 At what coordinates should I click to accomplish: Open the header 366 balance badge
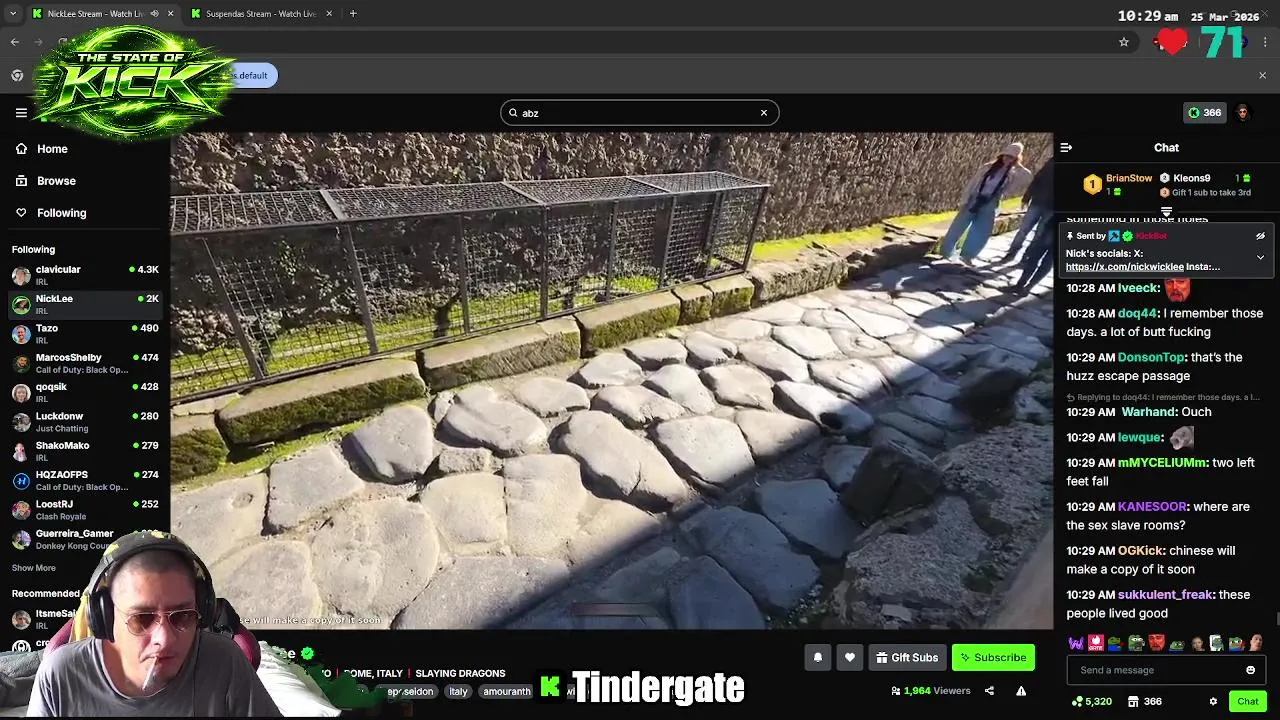[1205, 113]
